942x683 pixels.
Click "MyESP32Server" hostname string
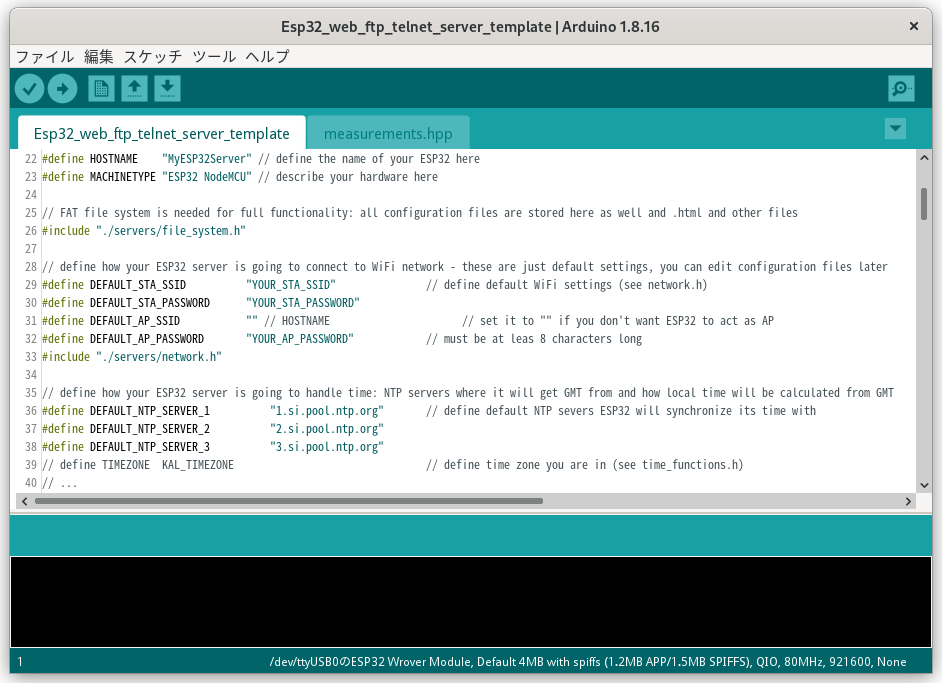[207, 159]
